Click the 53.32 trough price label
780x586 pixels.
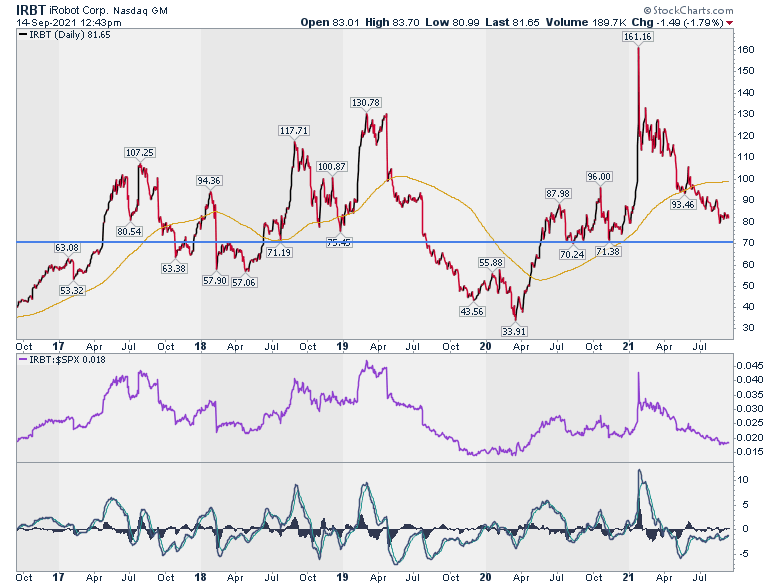(72, 291)
